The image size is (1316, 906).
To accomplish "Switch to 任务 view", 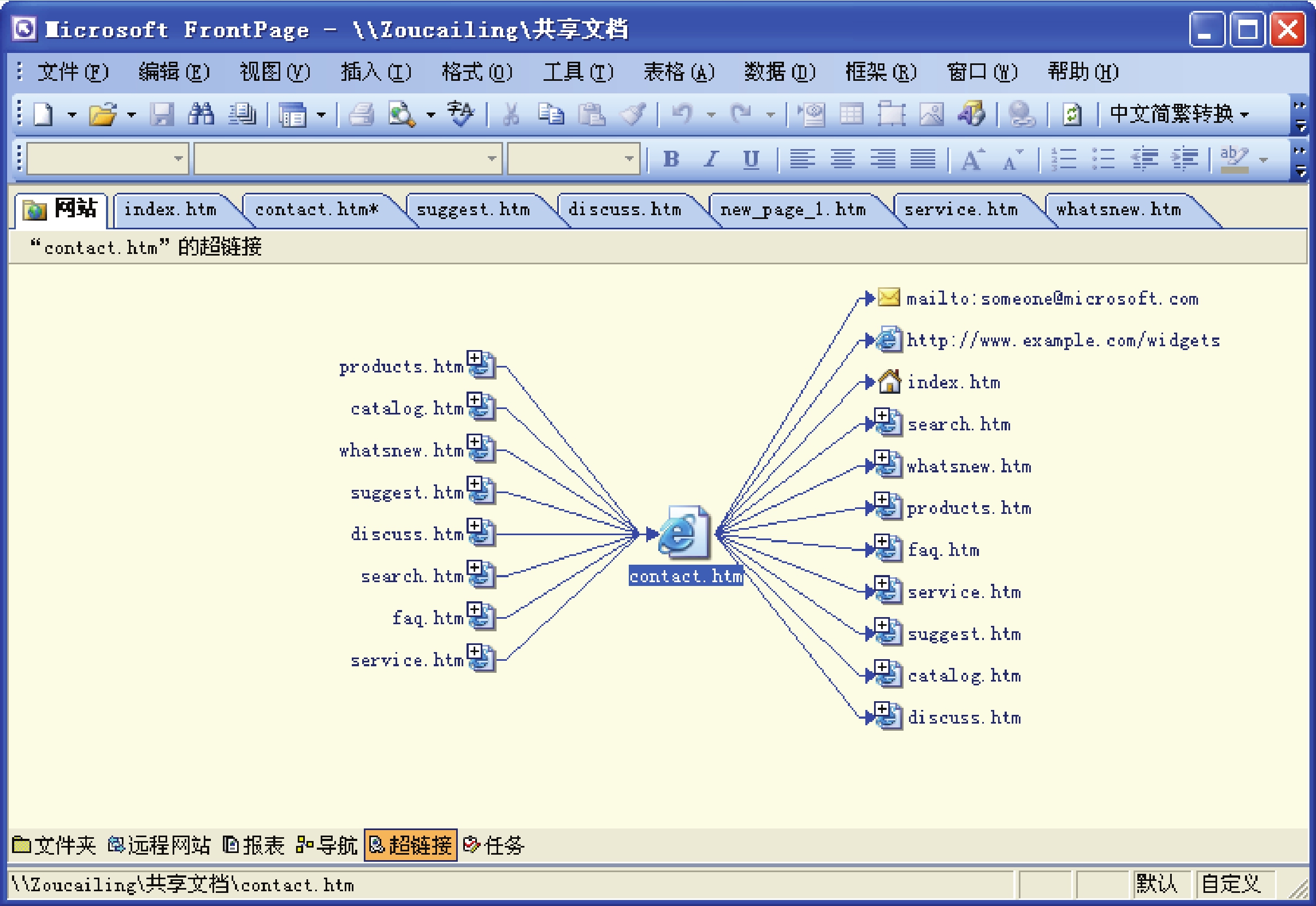I will click(x=493, y=845).
